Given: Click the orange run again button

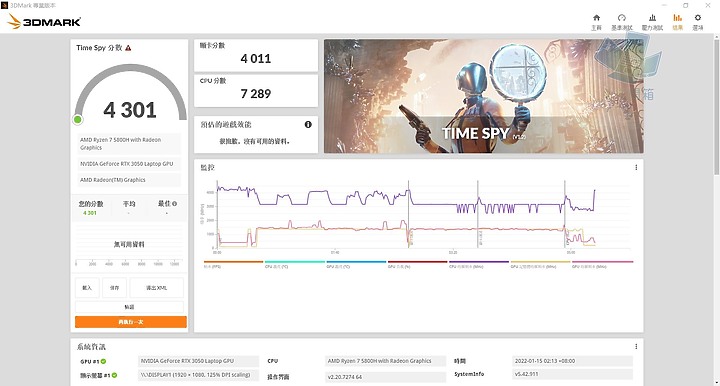Looking at the screenshot, I should 131,322.
